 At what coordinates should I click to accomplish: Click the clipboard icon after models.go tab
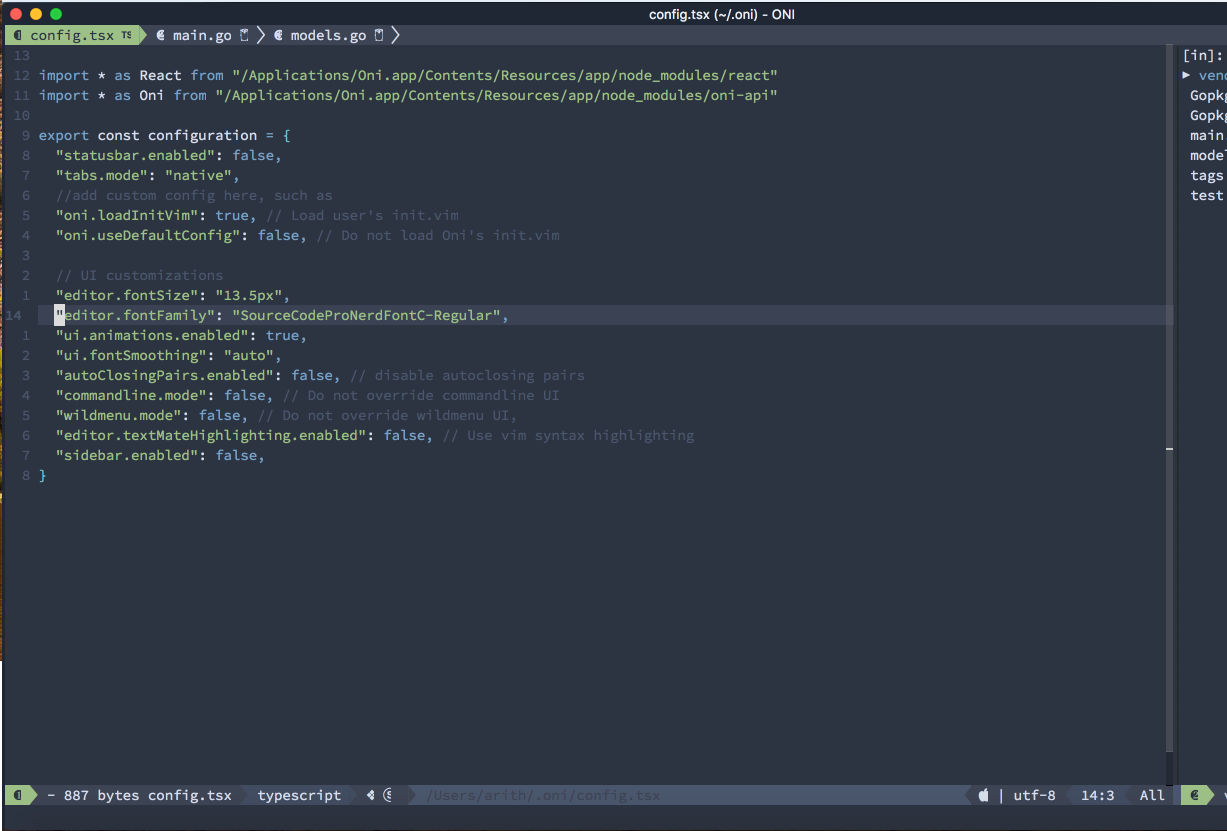[379, 35]
